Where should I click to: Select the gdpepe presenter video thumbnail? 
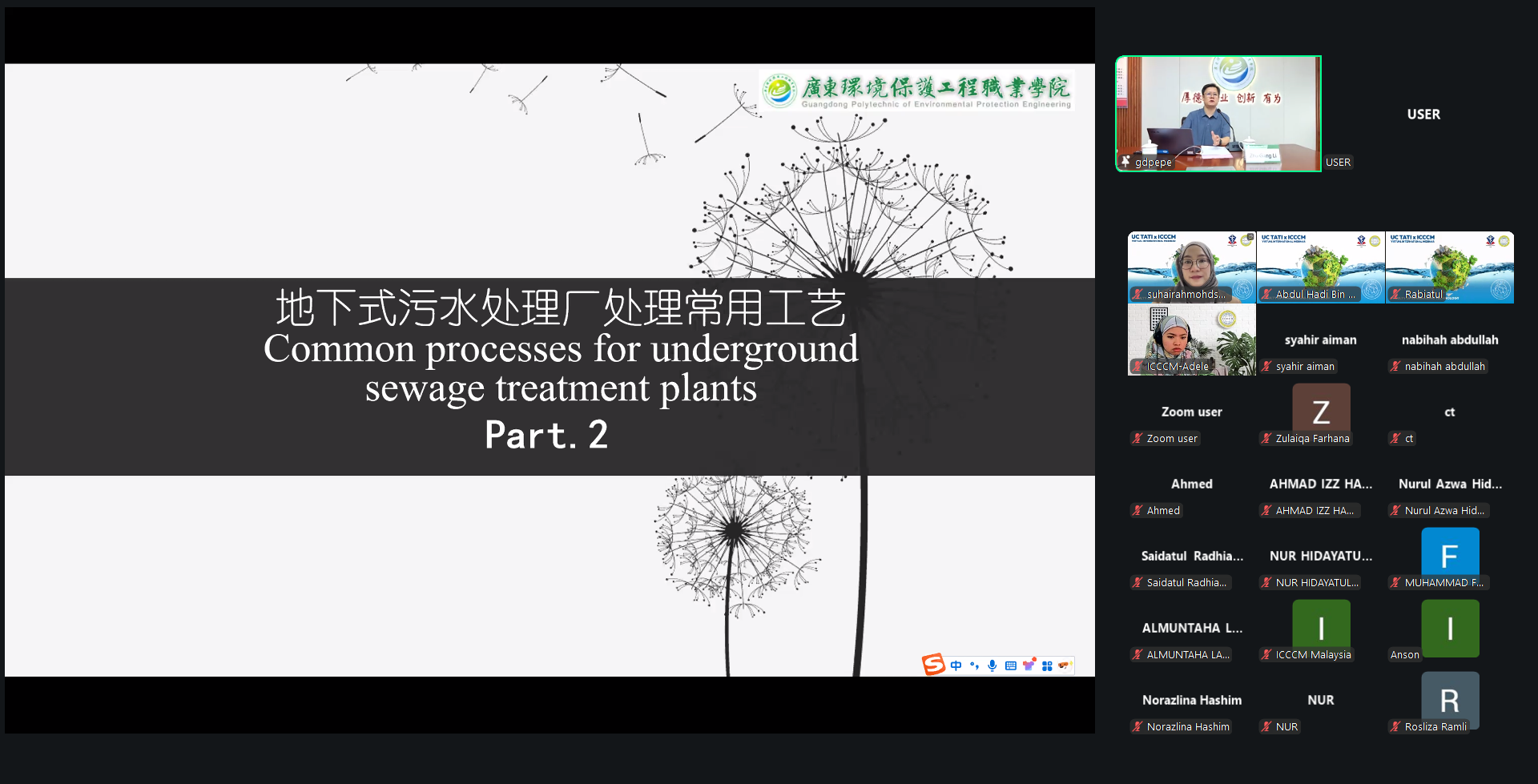pos(1218,112)
